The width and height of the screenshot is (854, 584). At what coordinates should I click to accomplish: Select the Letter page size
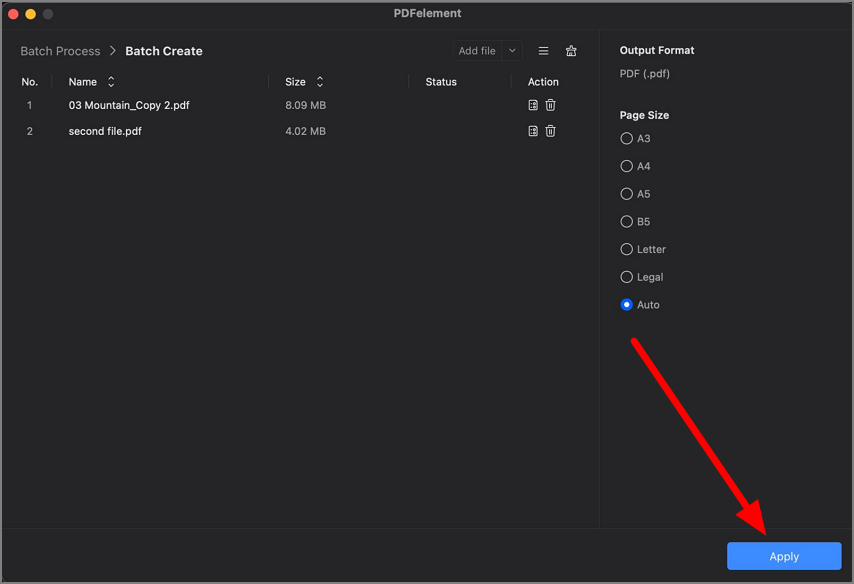click(x=626, y=250)
